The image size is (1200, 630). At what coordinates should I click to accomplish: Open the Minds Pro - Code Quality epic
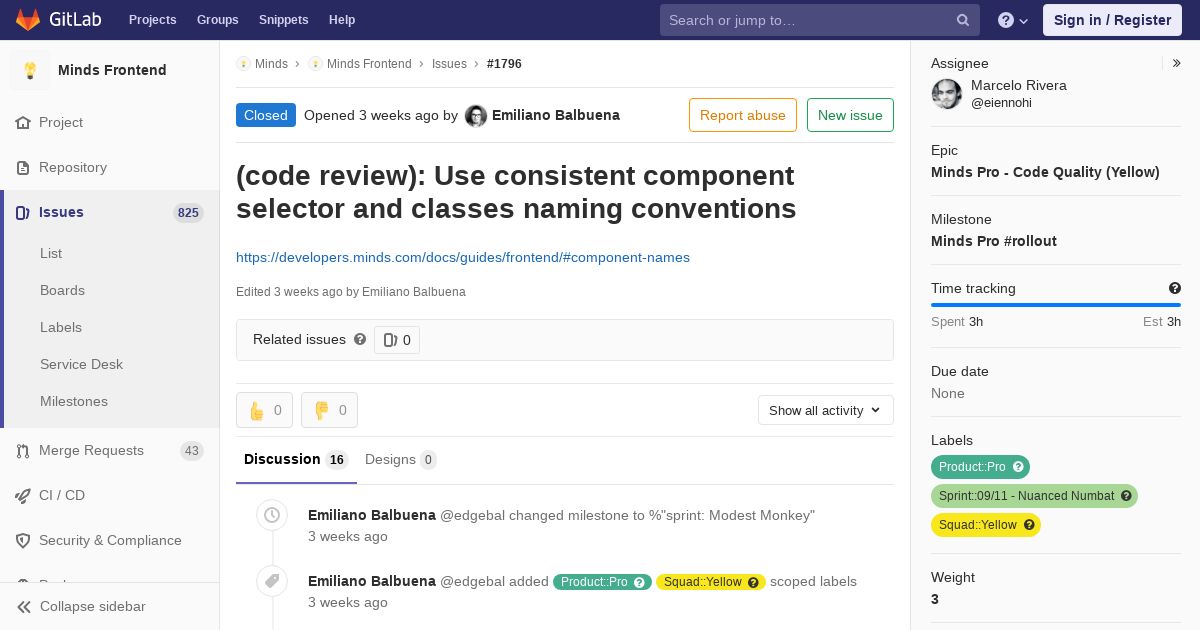[x=1045, y=172]
